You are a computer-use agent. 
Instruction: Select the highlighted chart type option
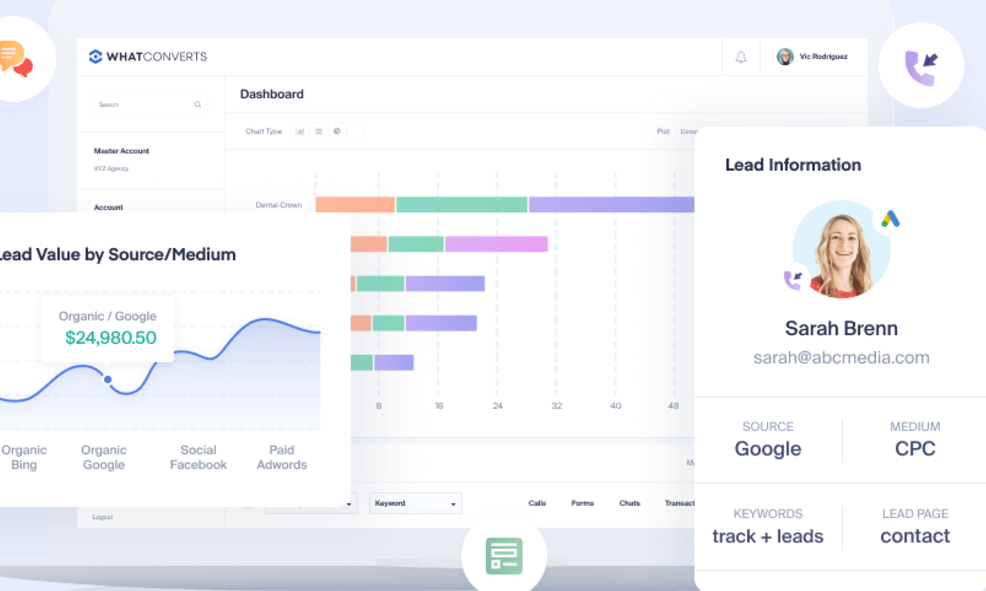pyautogui.click(x=300, y=131)
